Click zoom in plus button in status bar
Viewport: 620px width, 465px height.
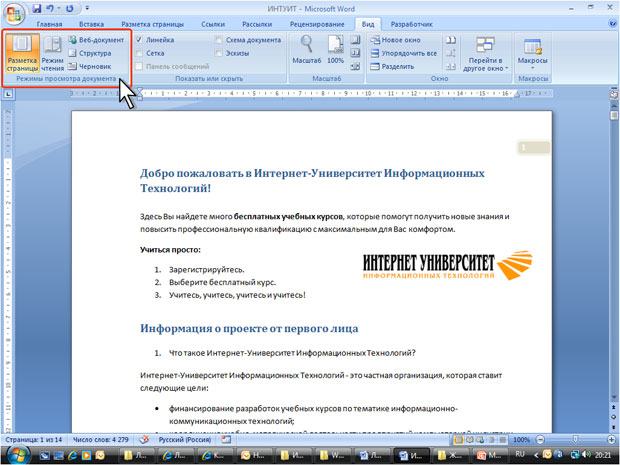tap(611, 440)
